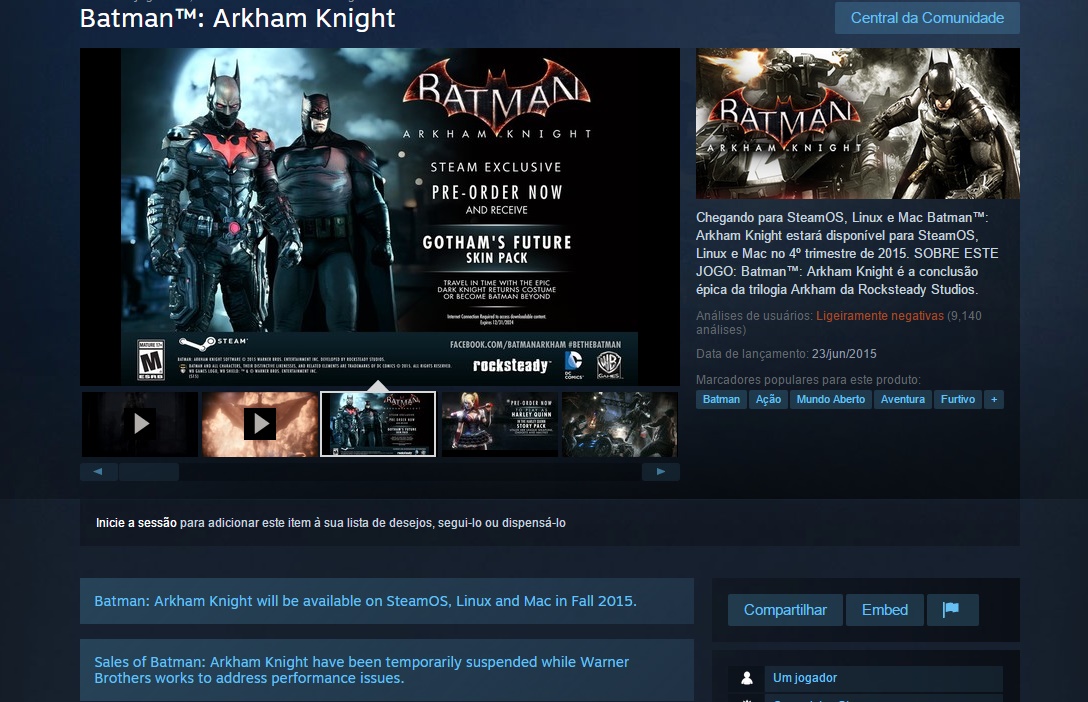The width and height of the screenshot is (1088, 702).
Task: Select the Harley Quinn Story Pack thumbnail
Action: point(500,424)
